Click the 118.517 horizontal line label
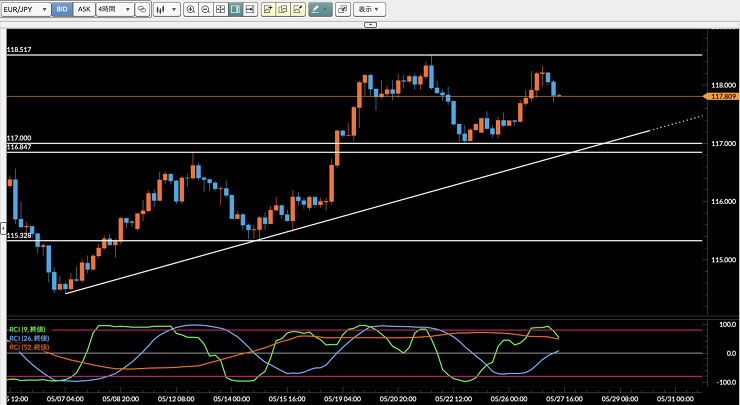 (x=19, y=50)
